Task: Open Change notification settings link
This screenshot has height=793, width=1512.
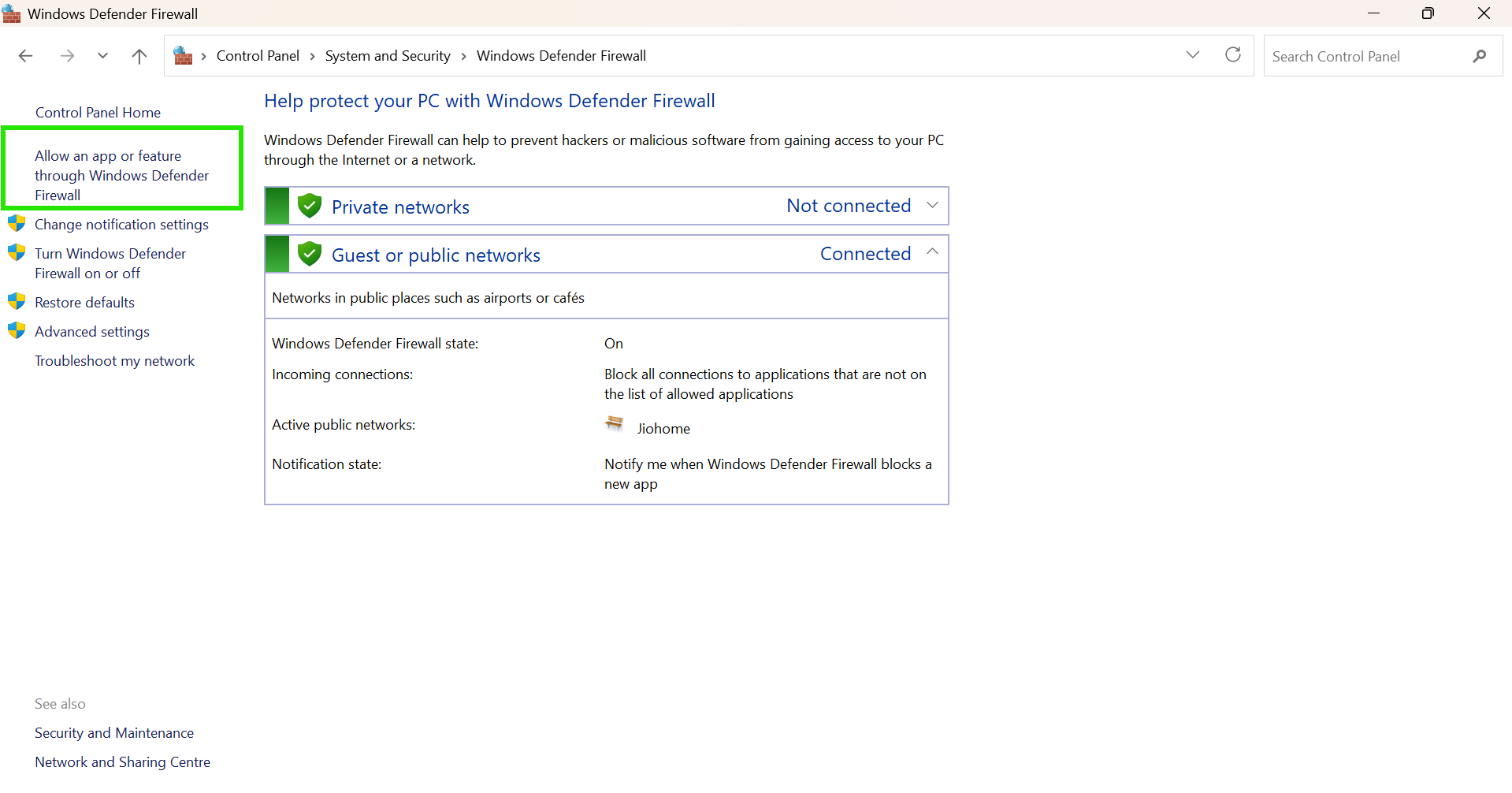Action: coord(121,225)
